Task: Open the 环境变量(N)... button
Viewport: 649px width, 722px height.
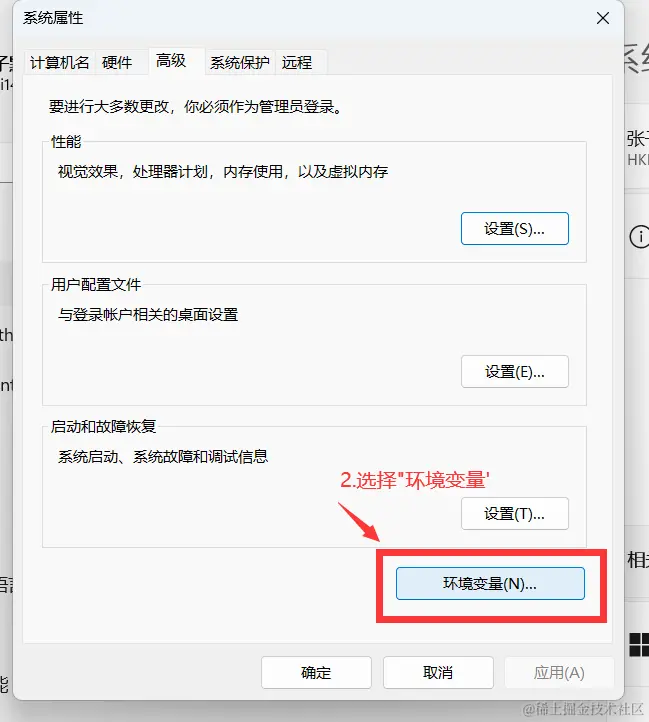Action: (x=490, y=583)
